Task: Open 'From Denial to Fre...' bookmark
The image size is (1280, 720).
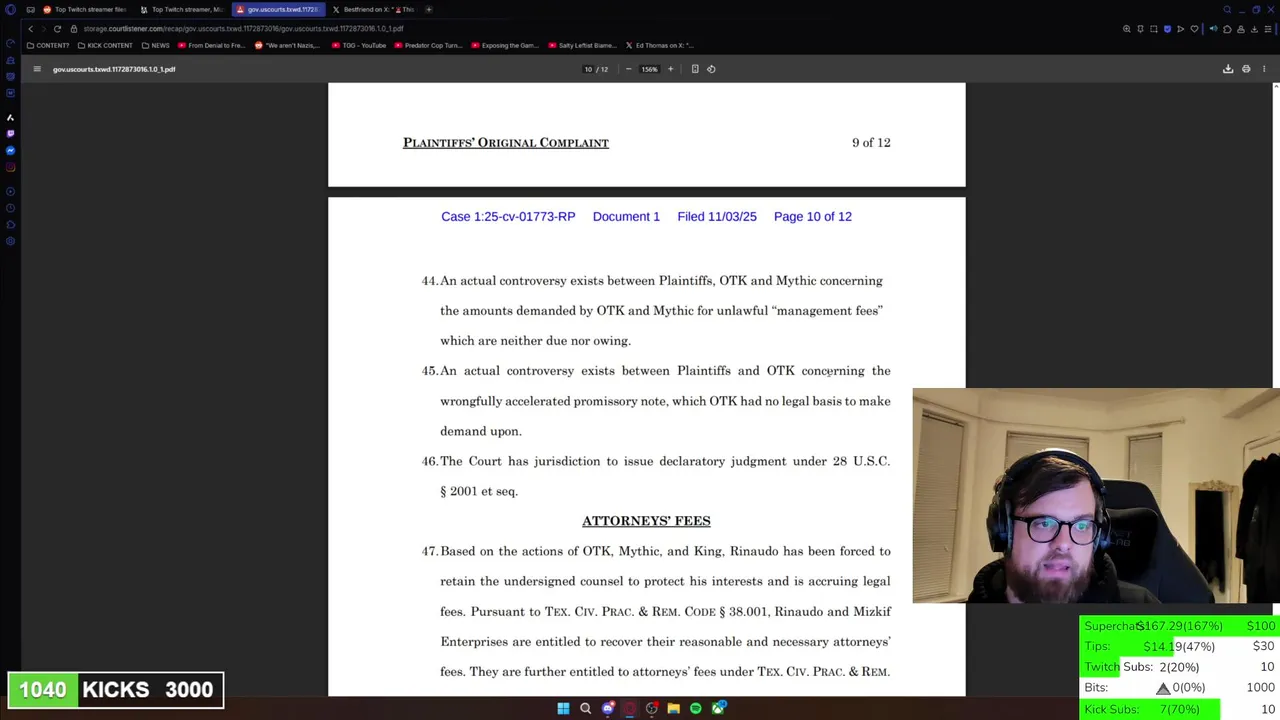Action: (211, 45)
